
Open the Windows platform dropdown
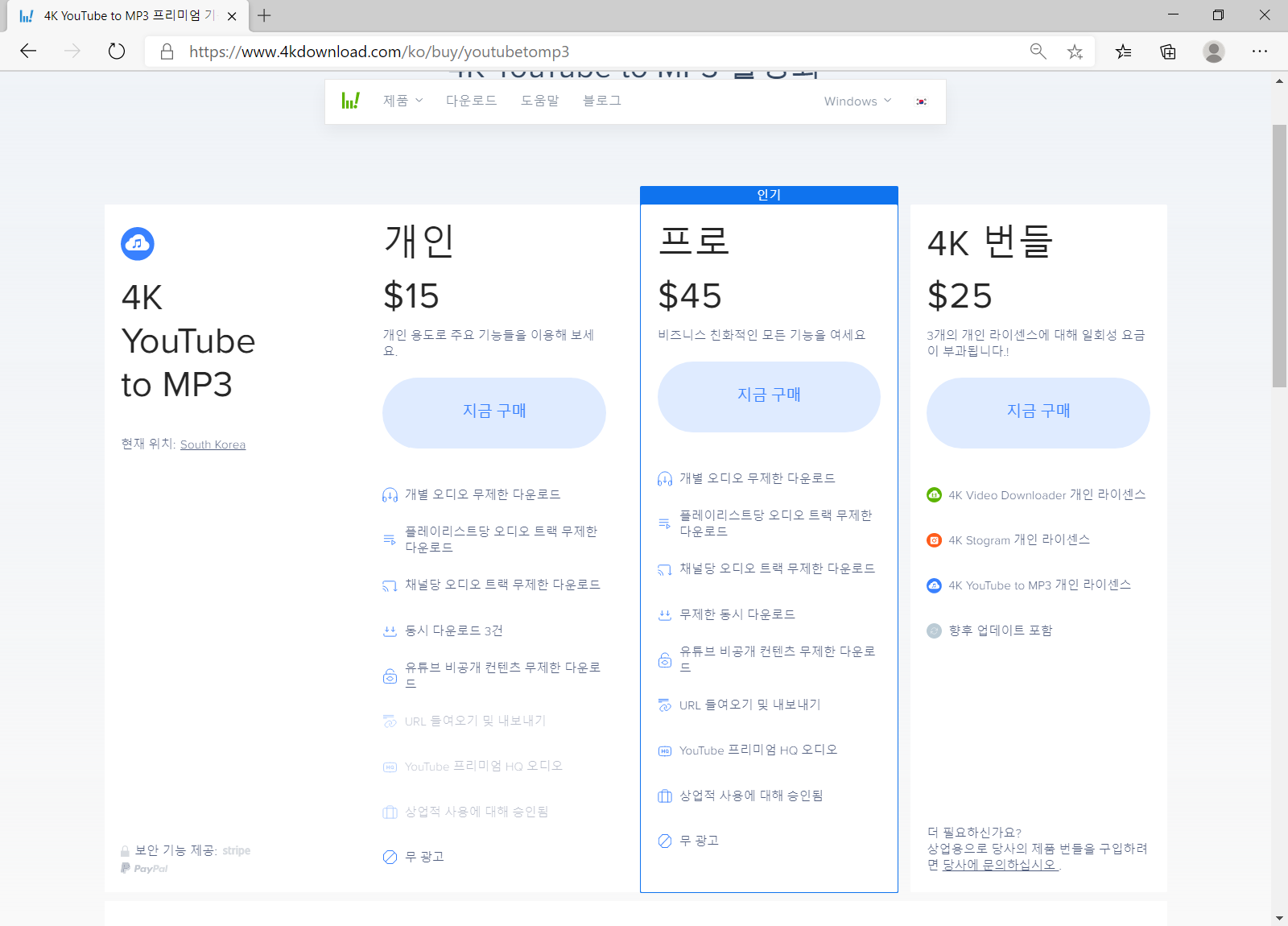tap(857, 101)
